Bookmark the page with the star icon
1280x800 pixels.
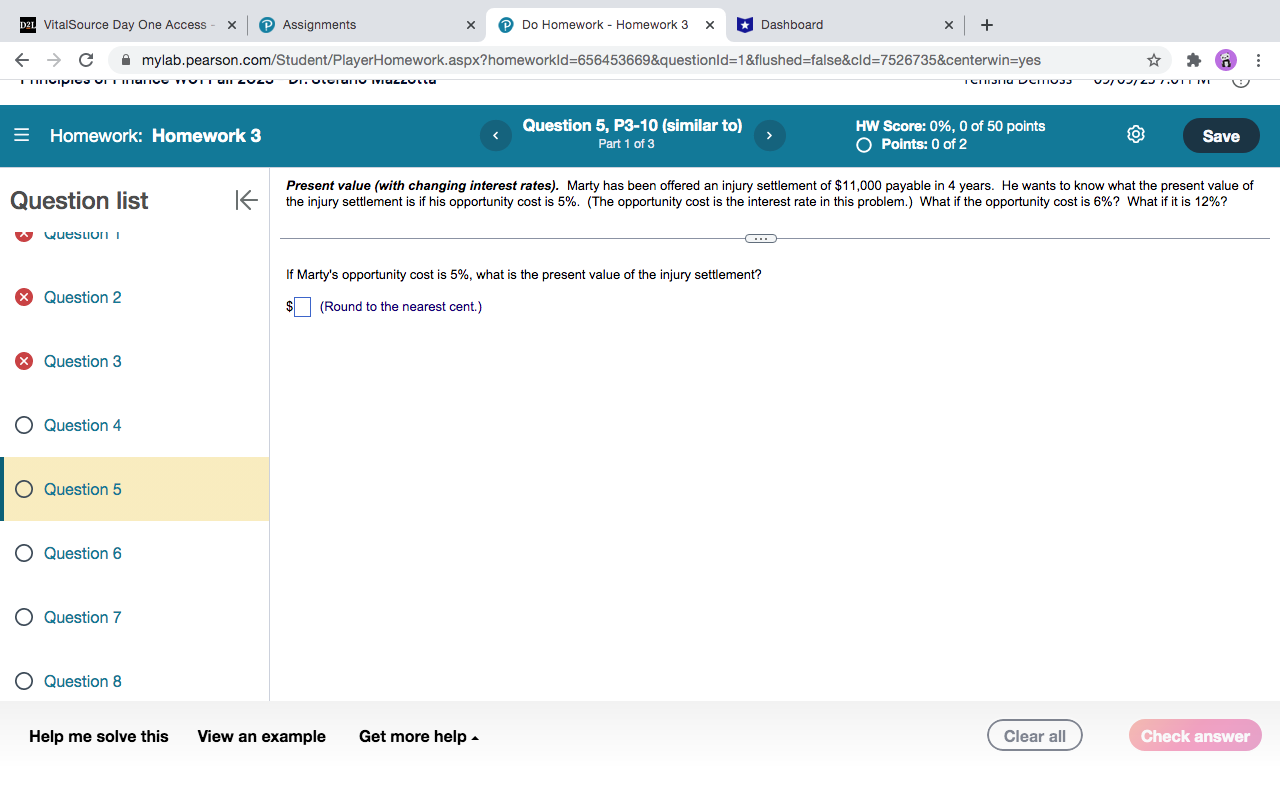pyautogui.click(x=1153, y=60)
